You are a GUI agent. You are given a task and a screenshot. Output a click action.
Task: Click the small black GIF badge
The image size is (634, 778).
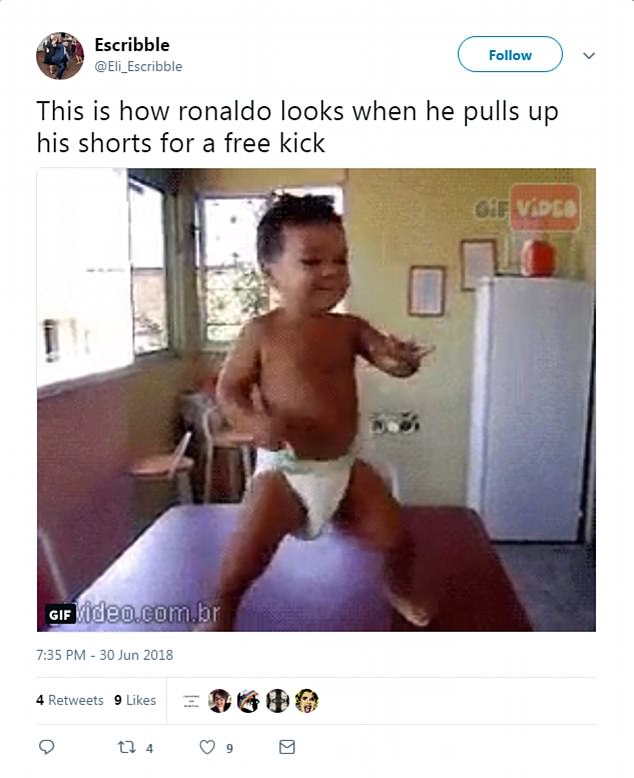(x=60, y=615)
